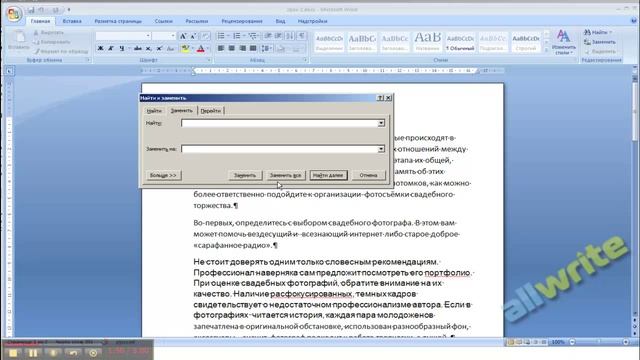Open the font color dropdown arrow
640x360 pixels.
coord(208,49)
